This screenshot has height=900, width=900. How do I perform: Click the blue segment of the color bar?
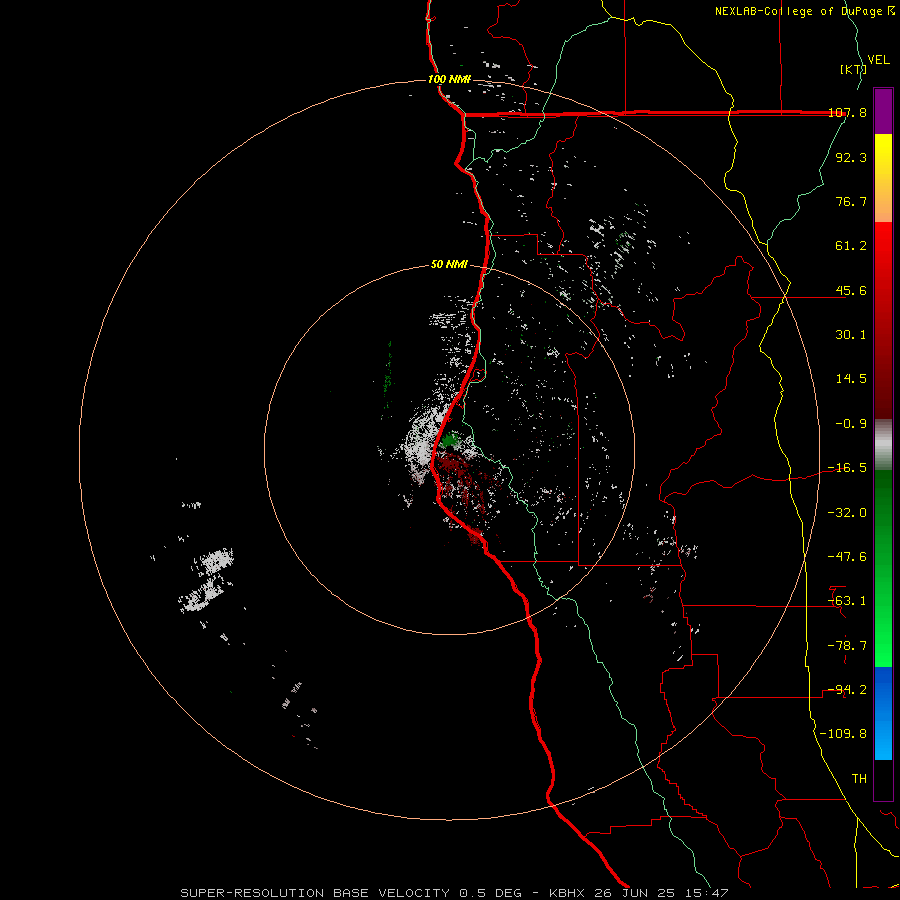tap(883, 713)
